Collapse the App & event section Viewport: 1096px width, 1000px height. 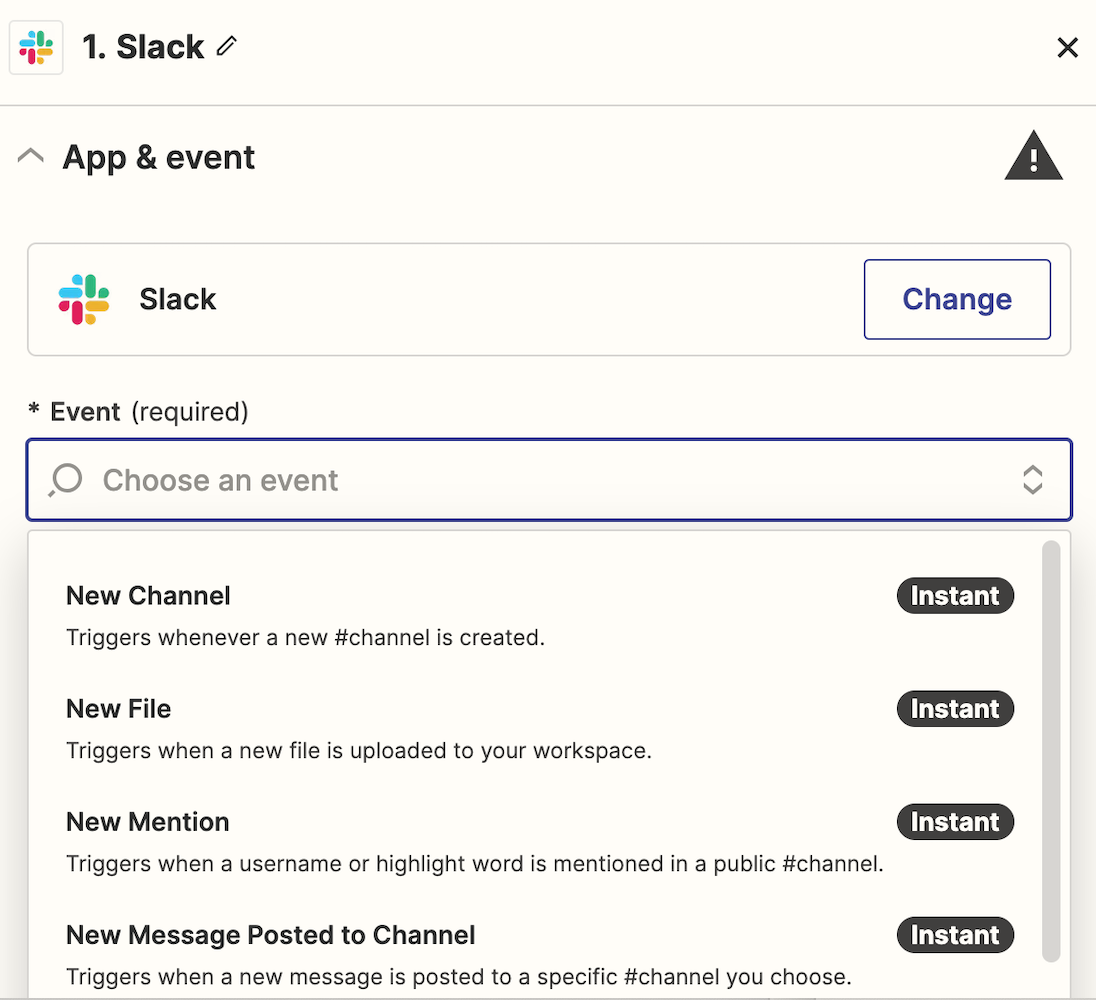[x=31, y=155]
